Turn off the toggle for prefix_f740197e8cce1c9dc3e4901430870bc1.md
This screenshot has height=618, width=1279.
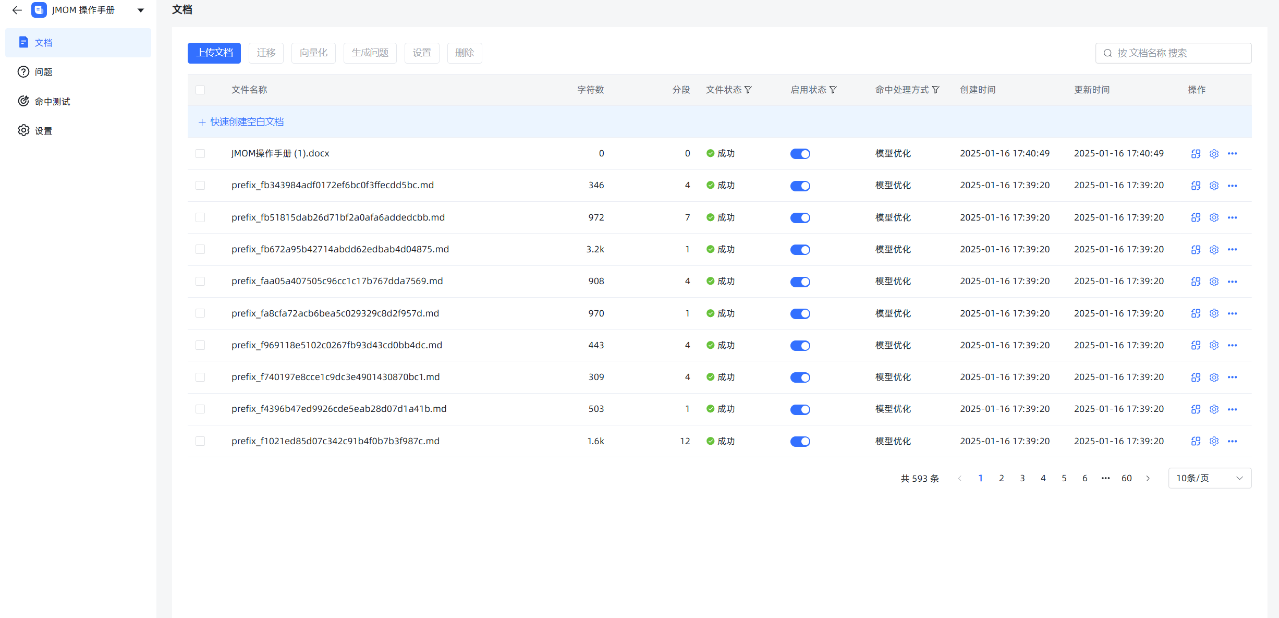[x=800, y=378]
